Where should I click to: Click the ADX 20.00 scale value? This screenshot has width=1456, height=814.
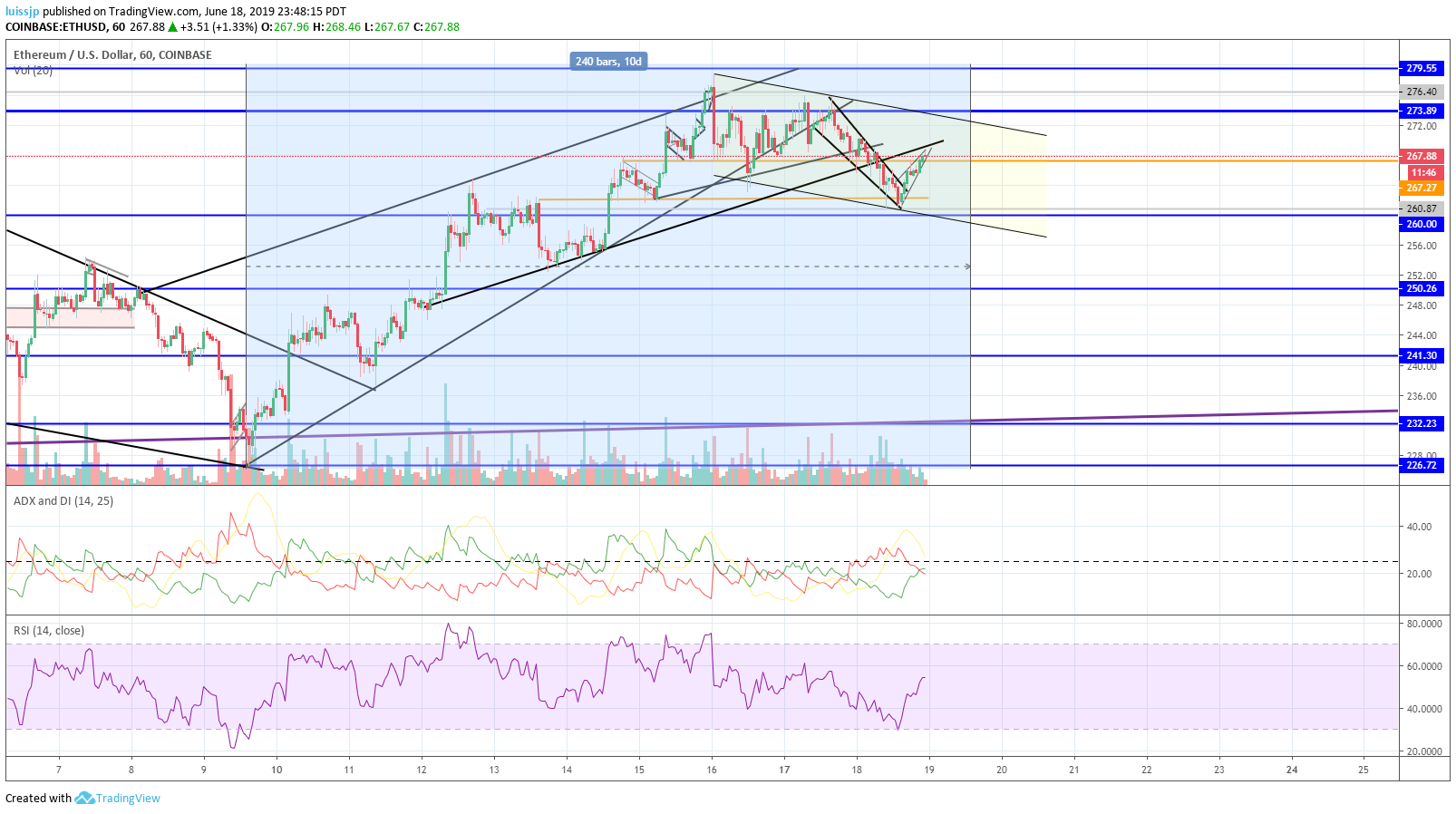point(1420,574)
